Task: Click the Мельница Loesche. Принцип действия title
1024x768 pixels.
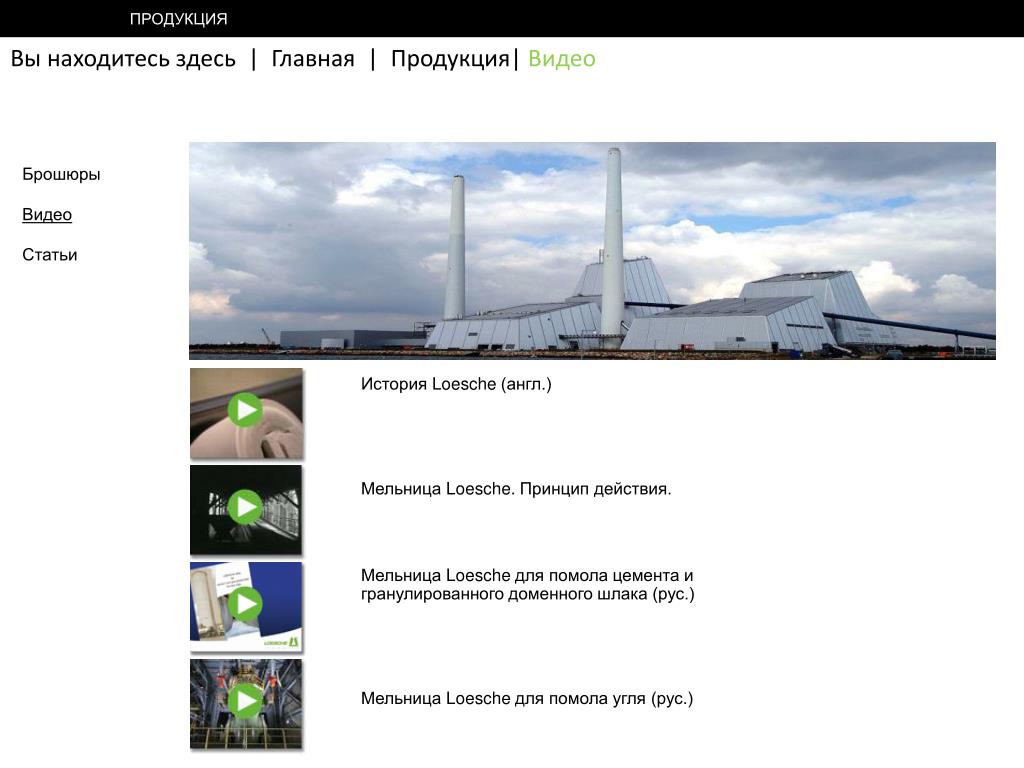Action: 516,488
